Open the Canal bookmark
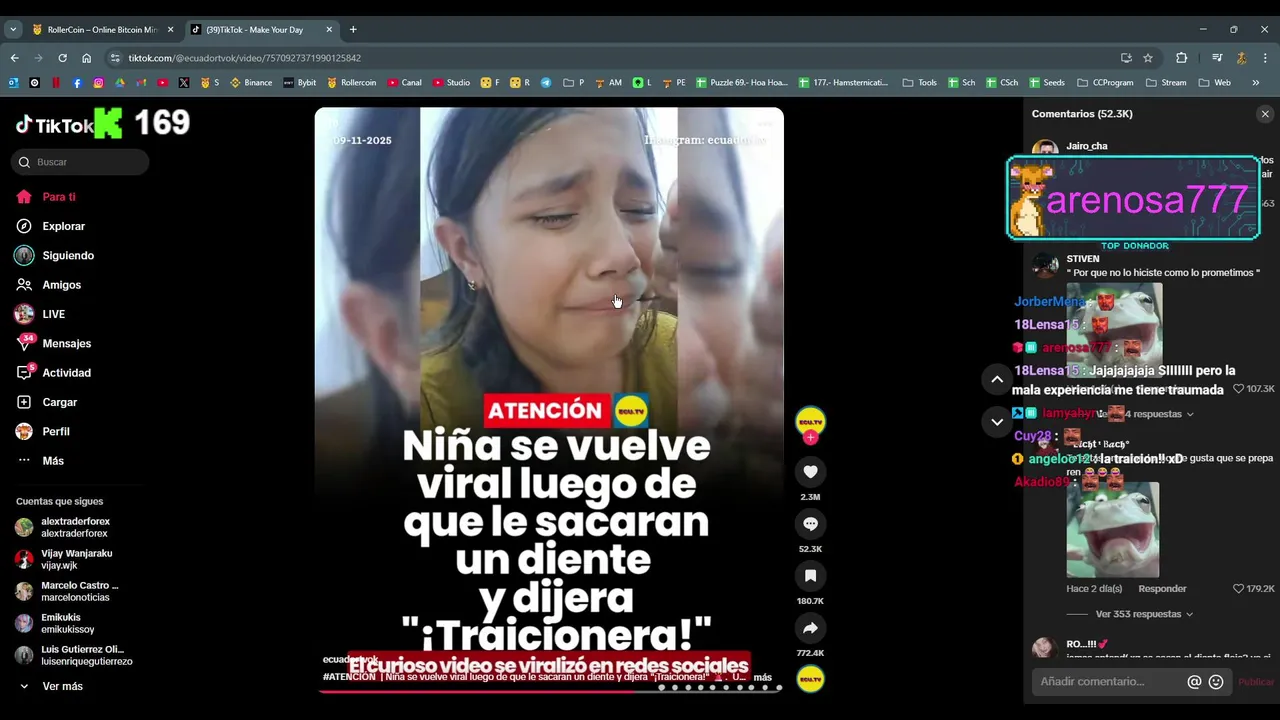 point(404,83)
